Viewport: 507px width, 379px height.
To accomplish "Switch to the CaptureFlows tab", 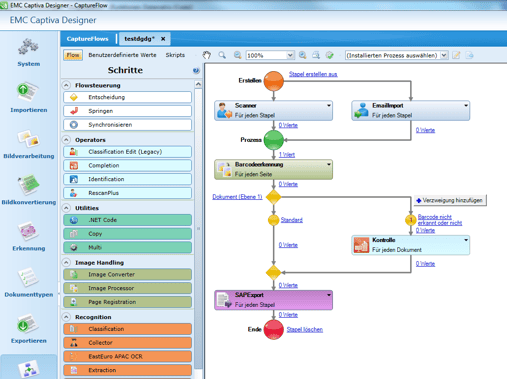I will pos(87,39).
